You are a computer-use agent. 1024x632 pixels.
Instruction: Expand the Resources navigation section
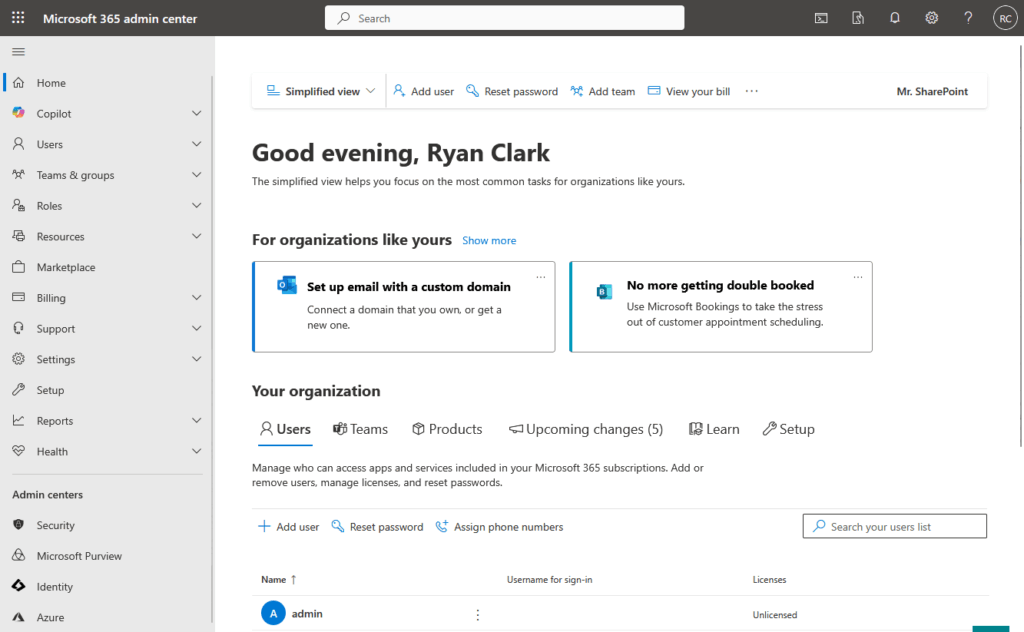point(197,236)
